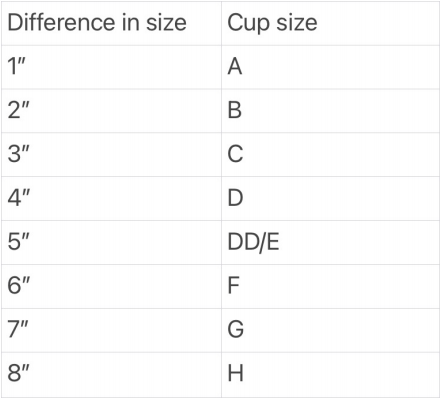Image resolution: width=440 pixels, height=399 pixels.
Task: Select the cup size H cell
Action: click(x=330, y=375)
